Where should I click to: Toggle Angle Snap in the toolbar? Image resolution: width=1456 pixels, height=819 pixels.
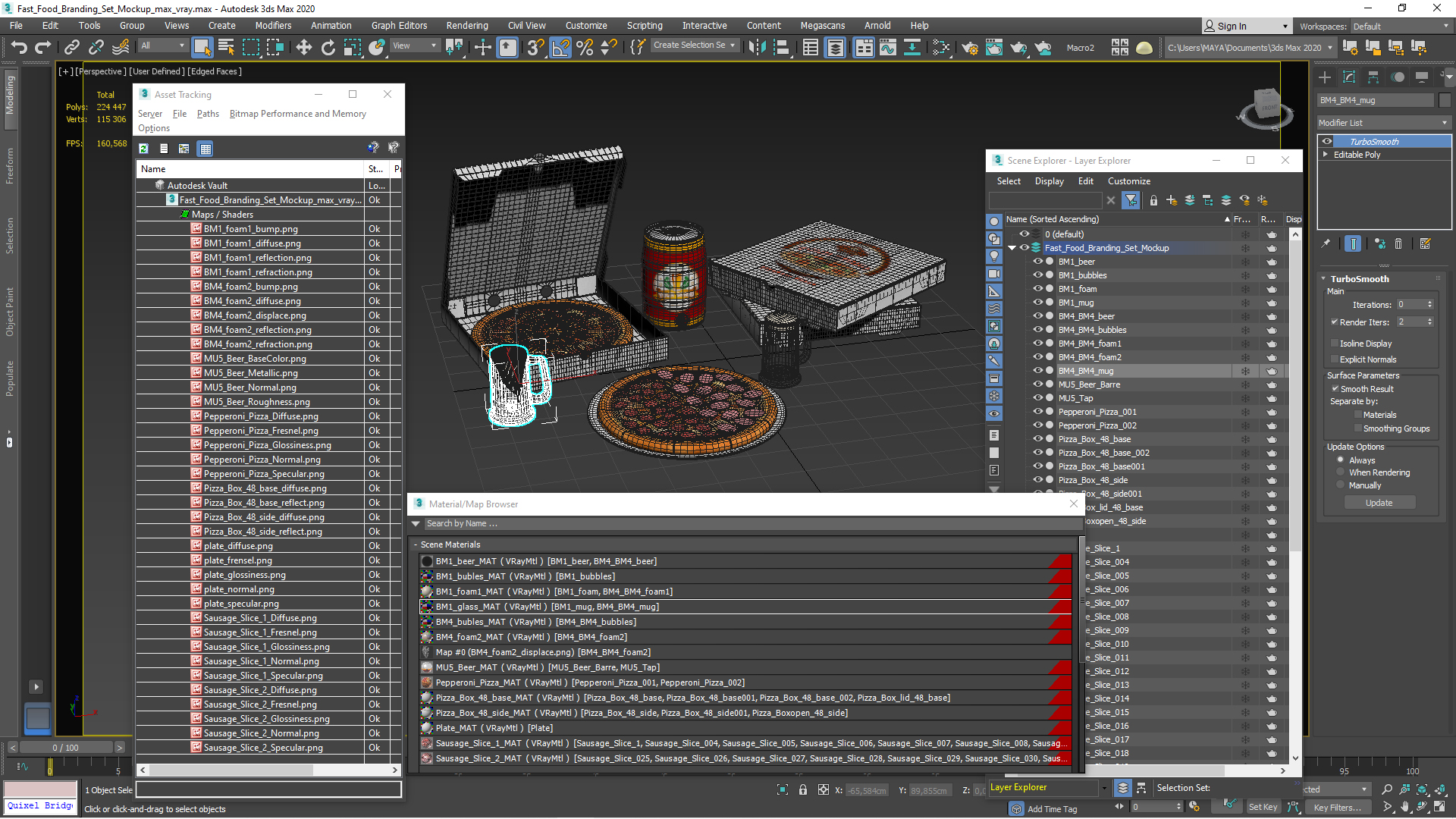tap(560, 48)
